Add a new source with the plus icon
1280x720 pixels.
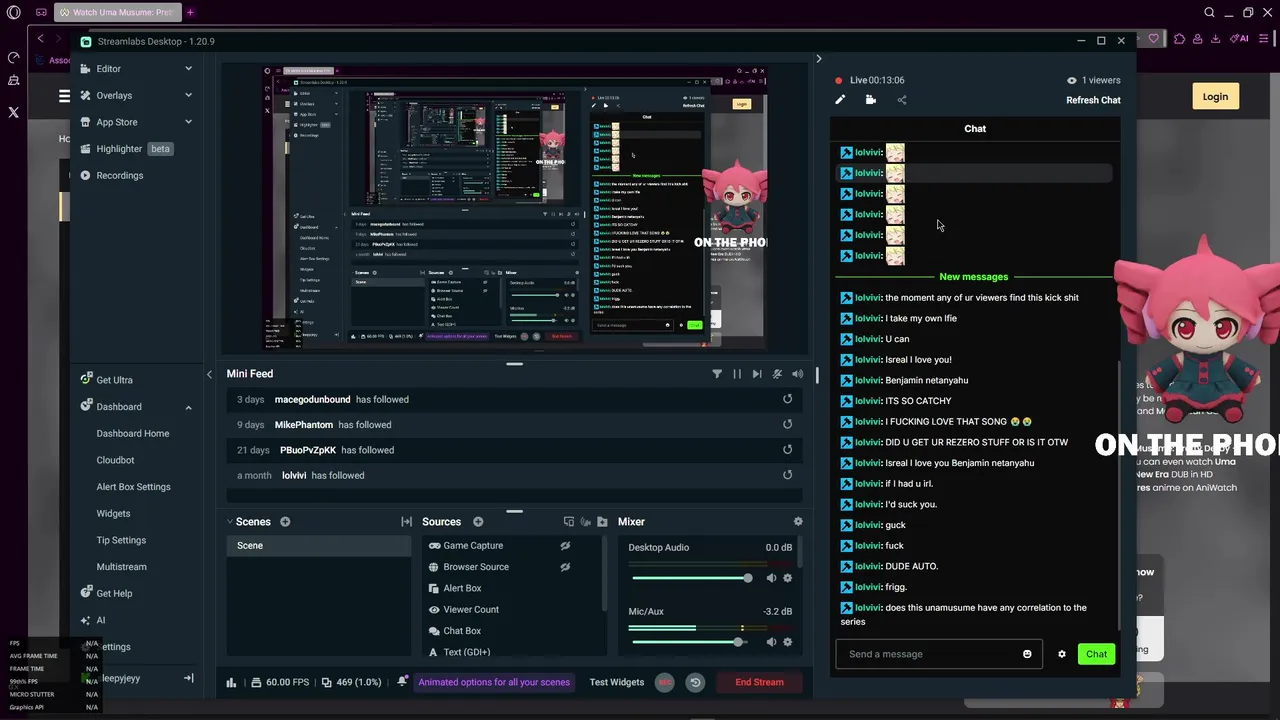478,522
